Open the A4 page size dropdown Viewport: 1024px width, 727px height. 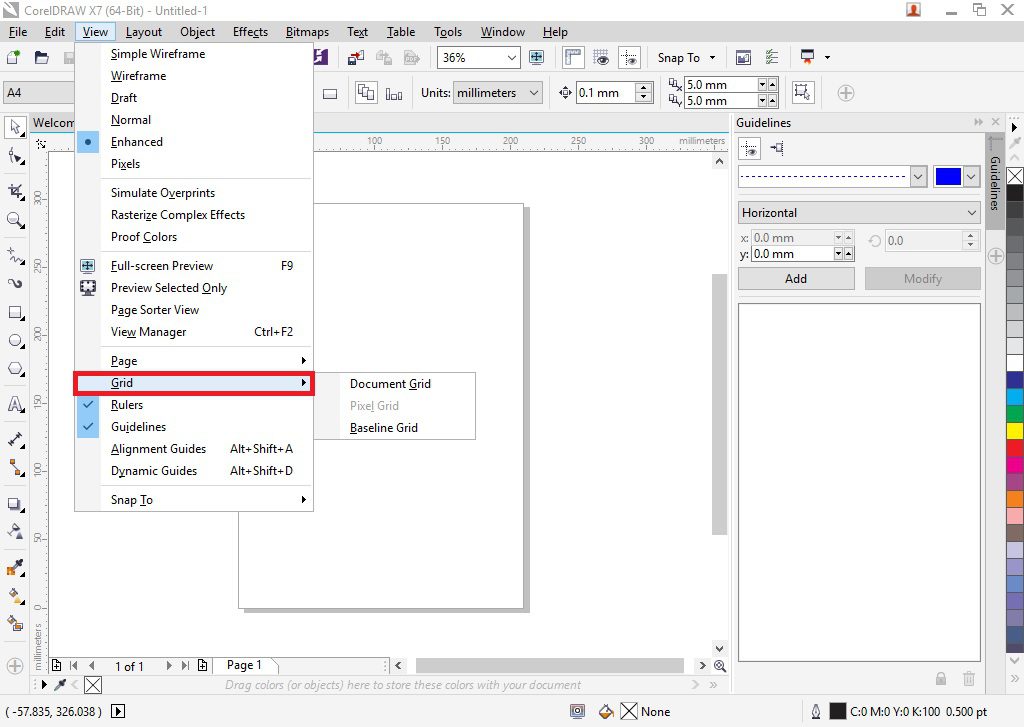(39, 93)
